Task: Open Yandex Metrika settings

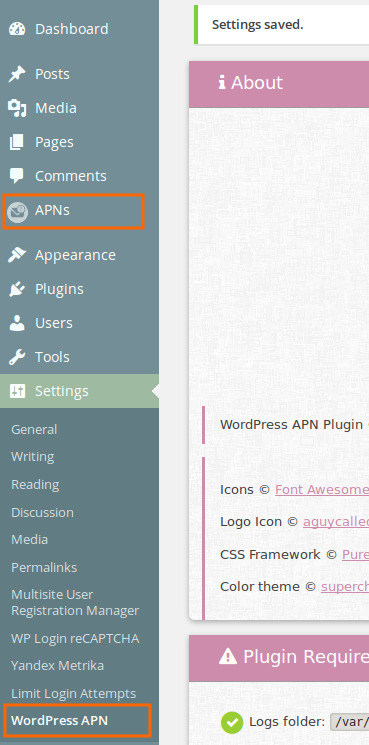Action: pos(57,666)
